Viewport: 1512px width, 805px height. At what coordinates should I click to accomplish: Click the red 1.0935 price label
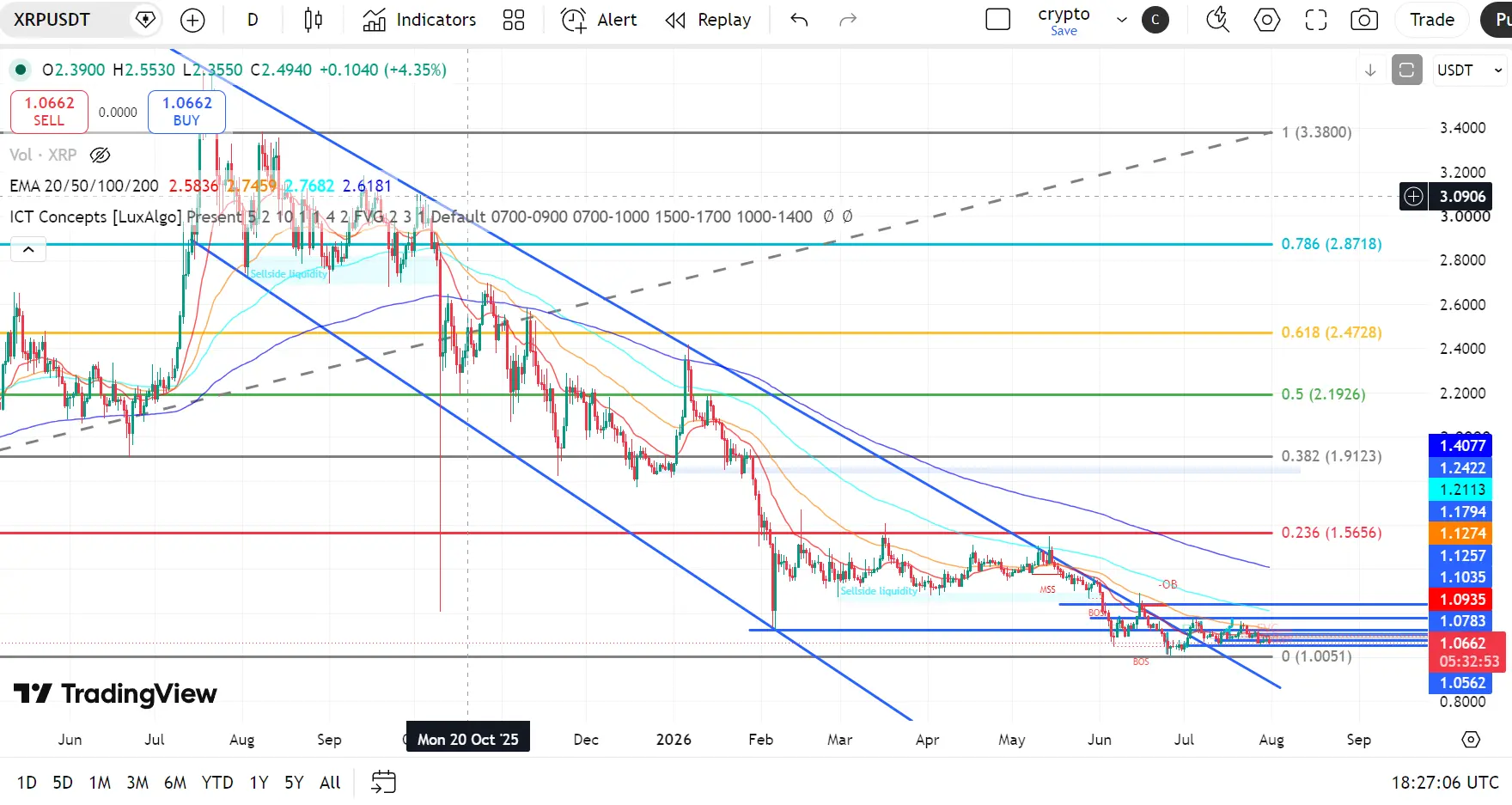[x=1460, y=600]
